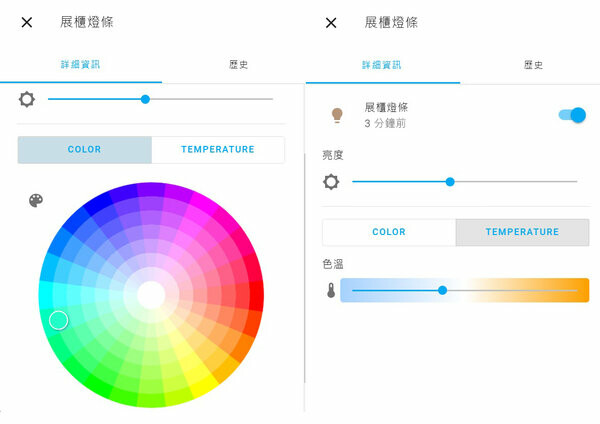Open the 詳細資訊 tab in right panel
Image resolution: width=600 pixels, height=424 pixels.
point(382,65)
